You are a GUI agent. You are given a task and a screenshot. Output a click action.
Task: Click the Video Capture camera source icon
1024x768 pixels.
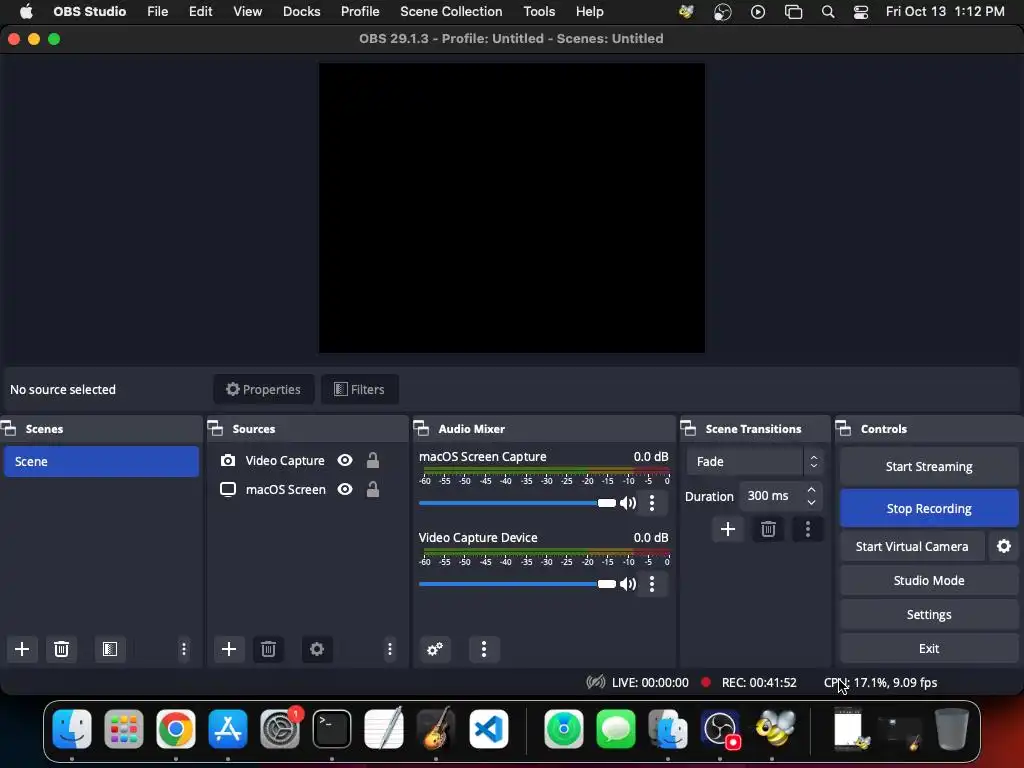pyautogui.click(x=228, y=460)
